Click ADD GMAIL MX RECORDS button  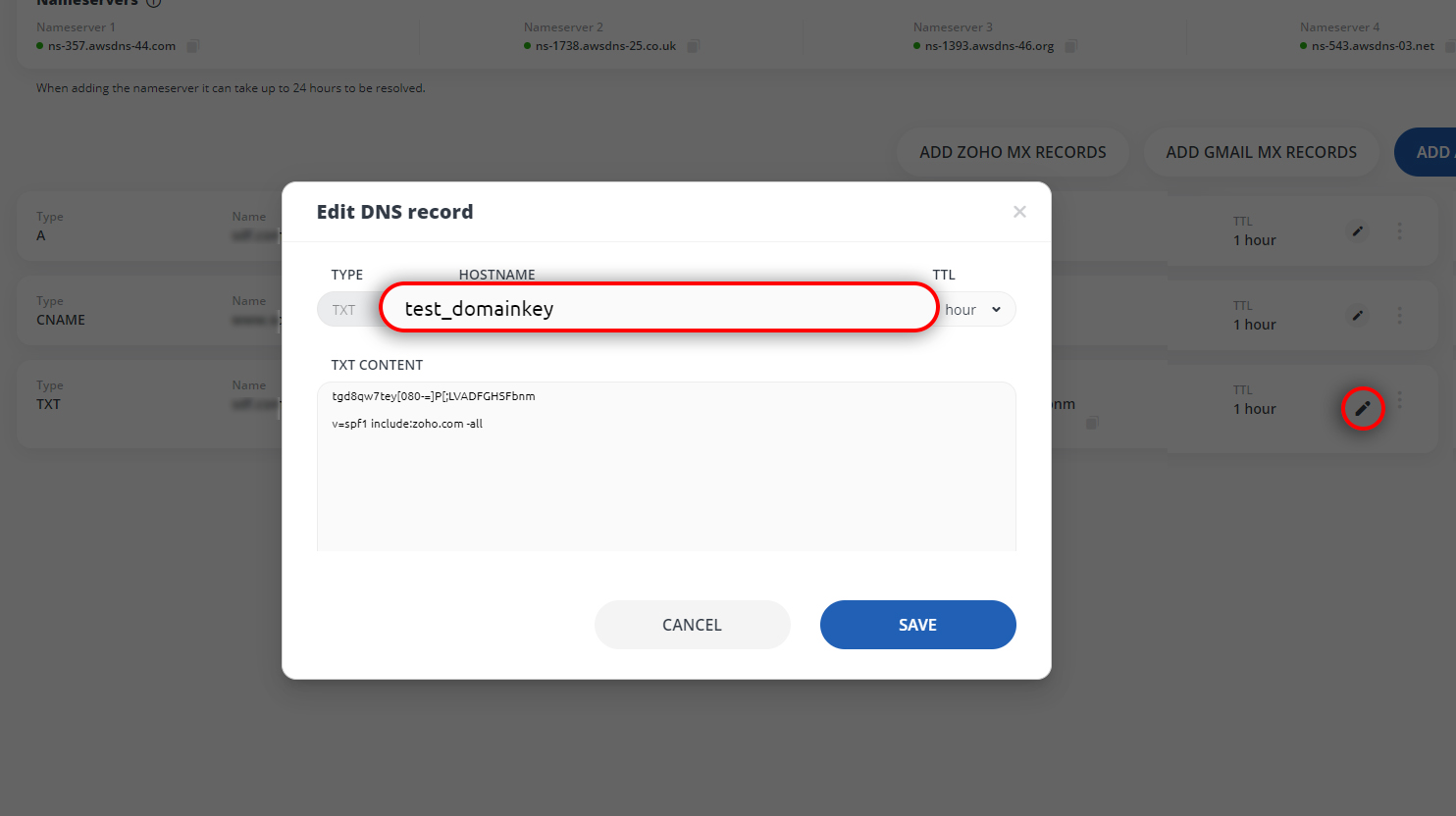coord(1262,152)
